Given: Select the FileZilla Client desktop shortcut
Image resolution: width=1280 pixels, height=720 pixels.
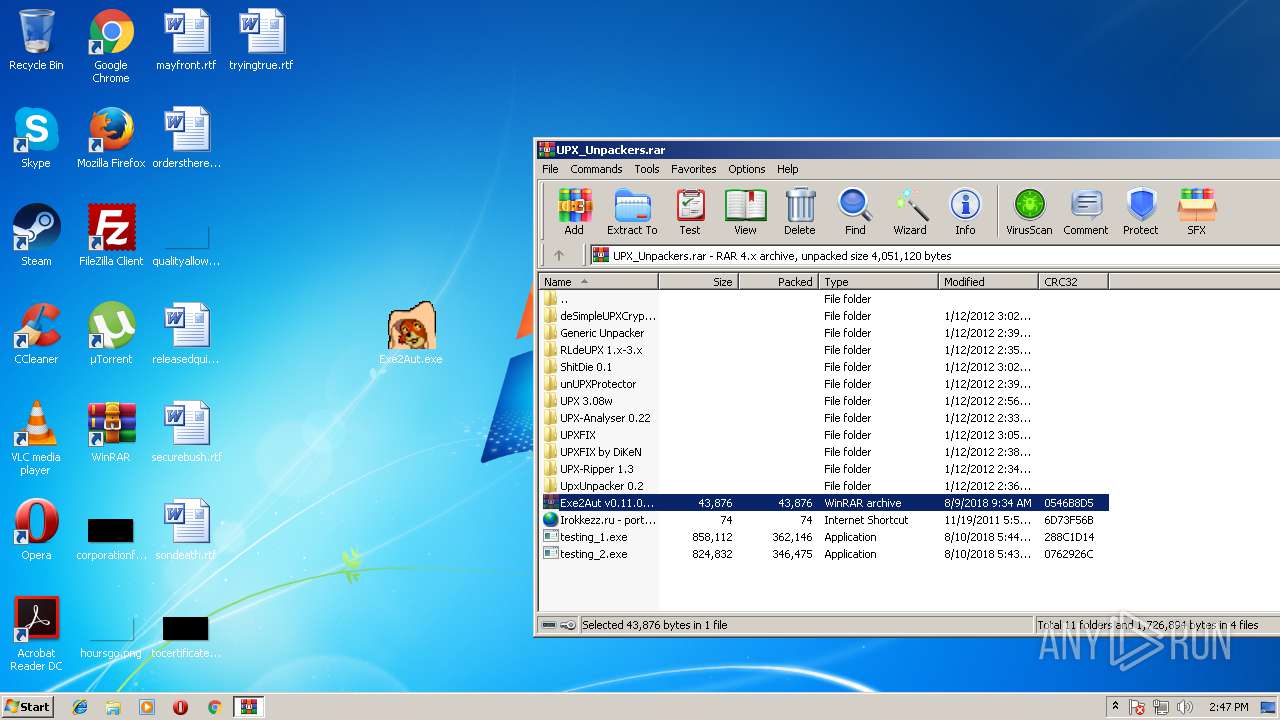Looking at the screenshot, I should [111, 236].
